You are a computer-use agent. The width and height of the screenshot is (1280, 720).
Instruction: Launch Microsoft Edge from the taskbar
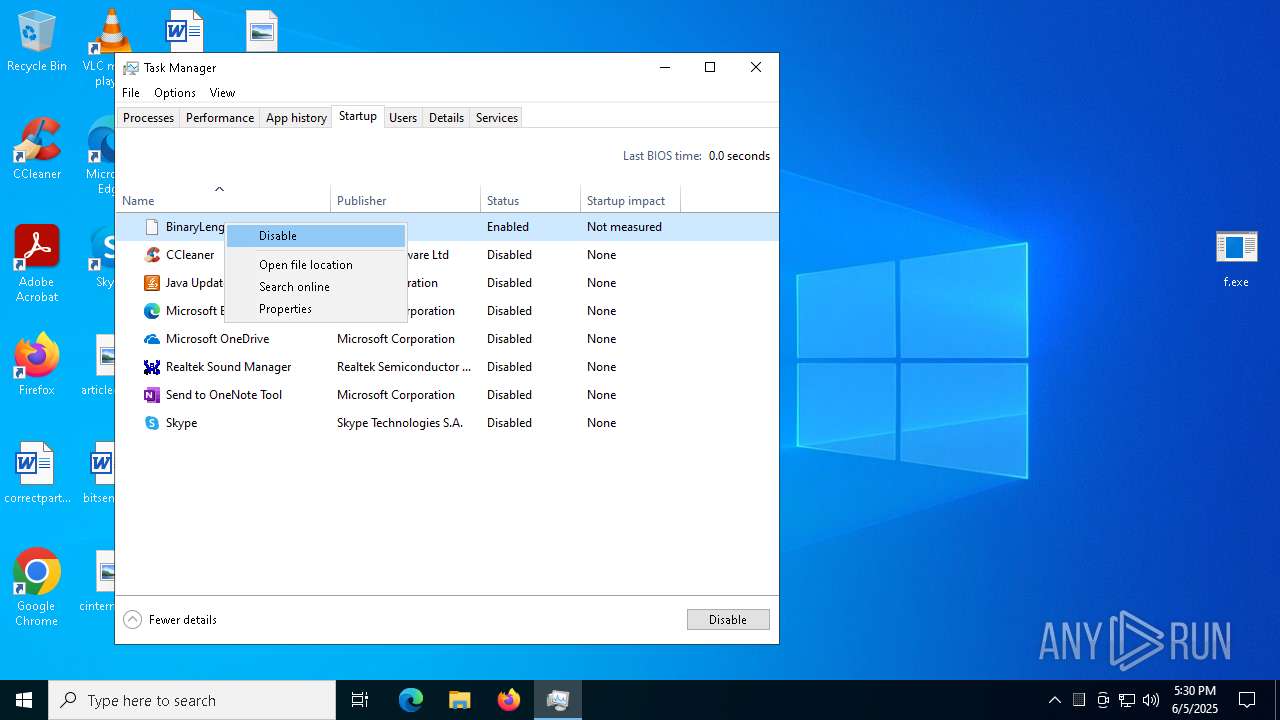[x=411, y=700]
